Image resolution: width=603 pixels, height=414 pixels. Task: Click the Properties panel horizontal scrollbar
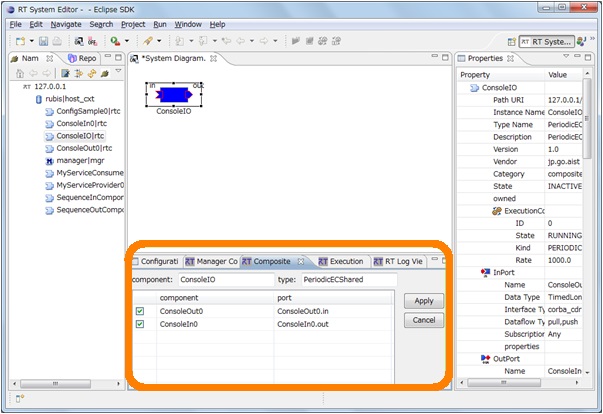tap(521, 382)
